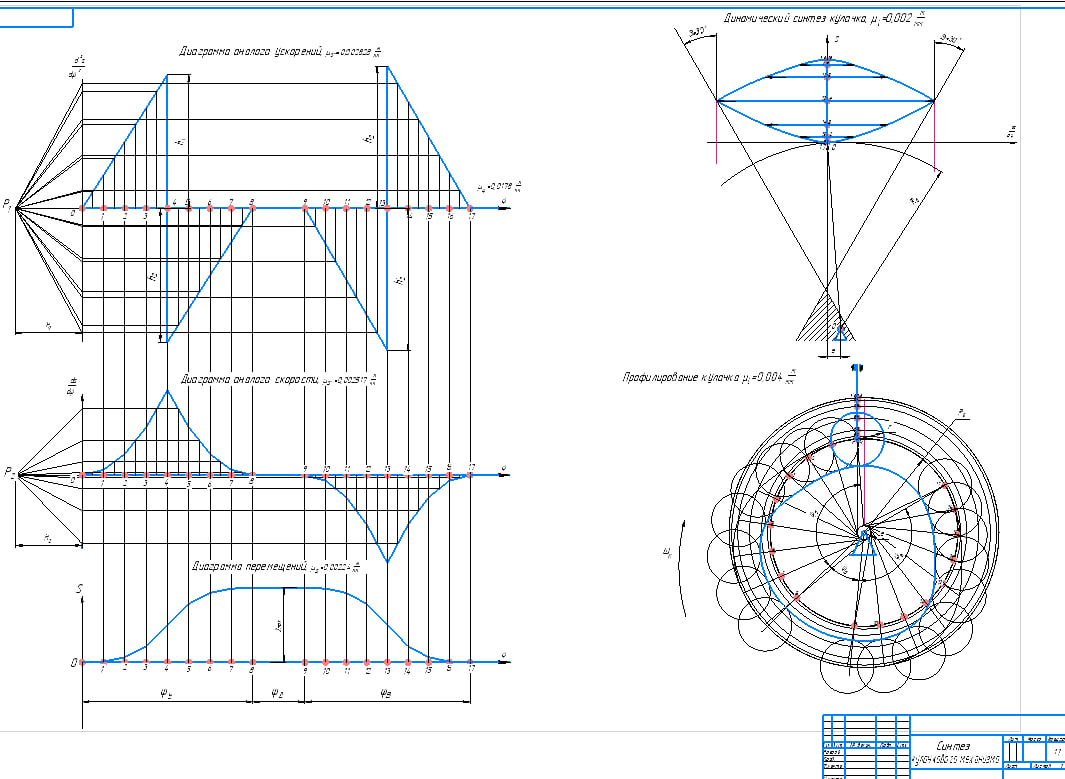Click the lowest point of velocity analog curve
The image size is (1065, 779).
[x=387, y=562]
